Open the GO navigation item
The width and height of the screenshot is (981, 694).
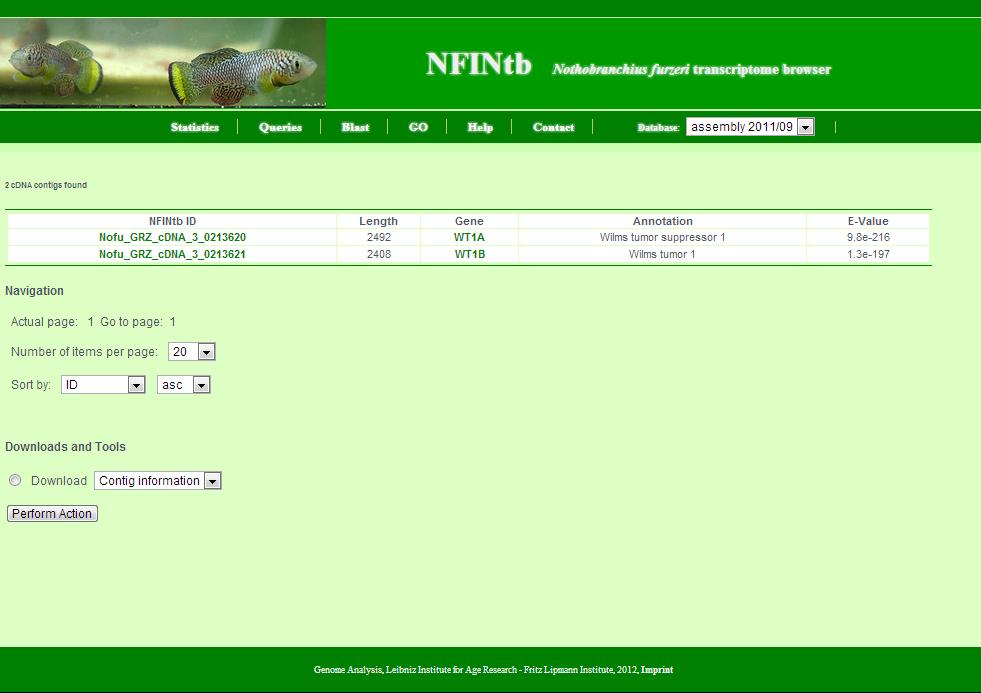point(418,127)
